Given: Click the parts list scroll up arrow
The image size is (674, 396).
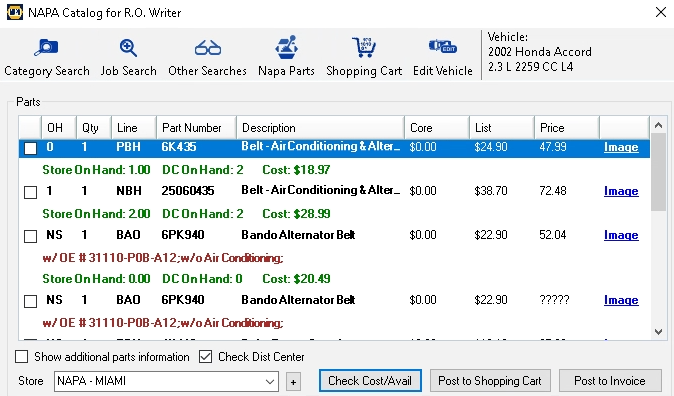Looking at the screenshot, I should [x=658, y=125].
